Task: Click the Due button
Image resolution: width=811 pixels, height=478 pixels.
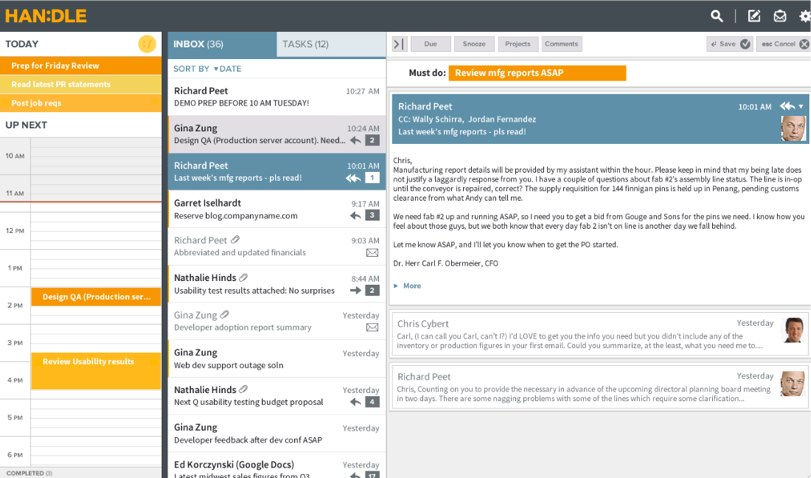Action: pyautogui.click(x=430, y=44)
